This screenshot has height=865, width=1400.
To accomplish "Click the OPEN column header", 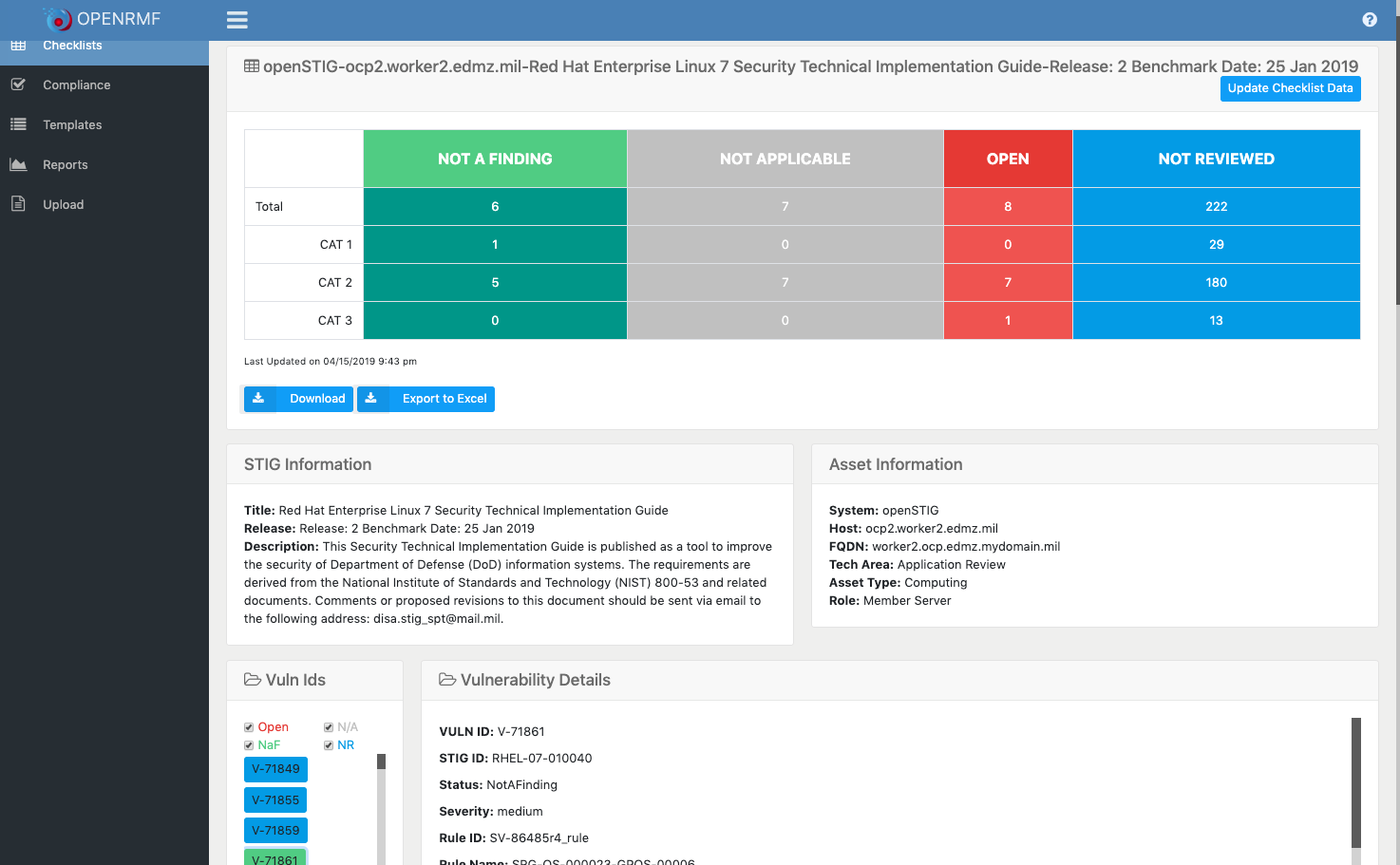I will (1008, 159).
